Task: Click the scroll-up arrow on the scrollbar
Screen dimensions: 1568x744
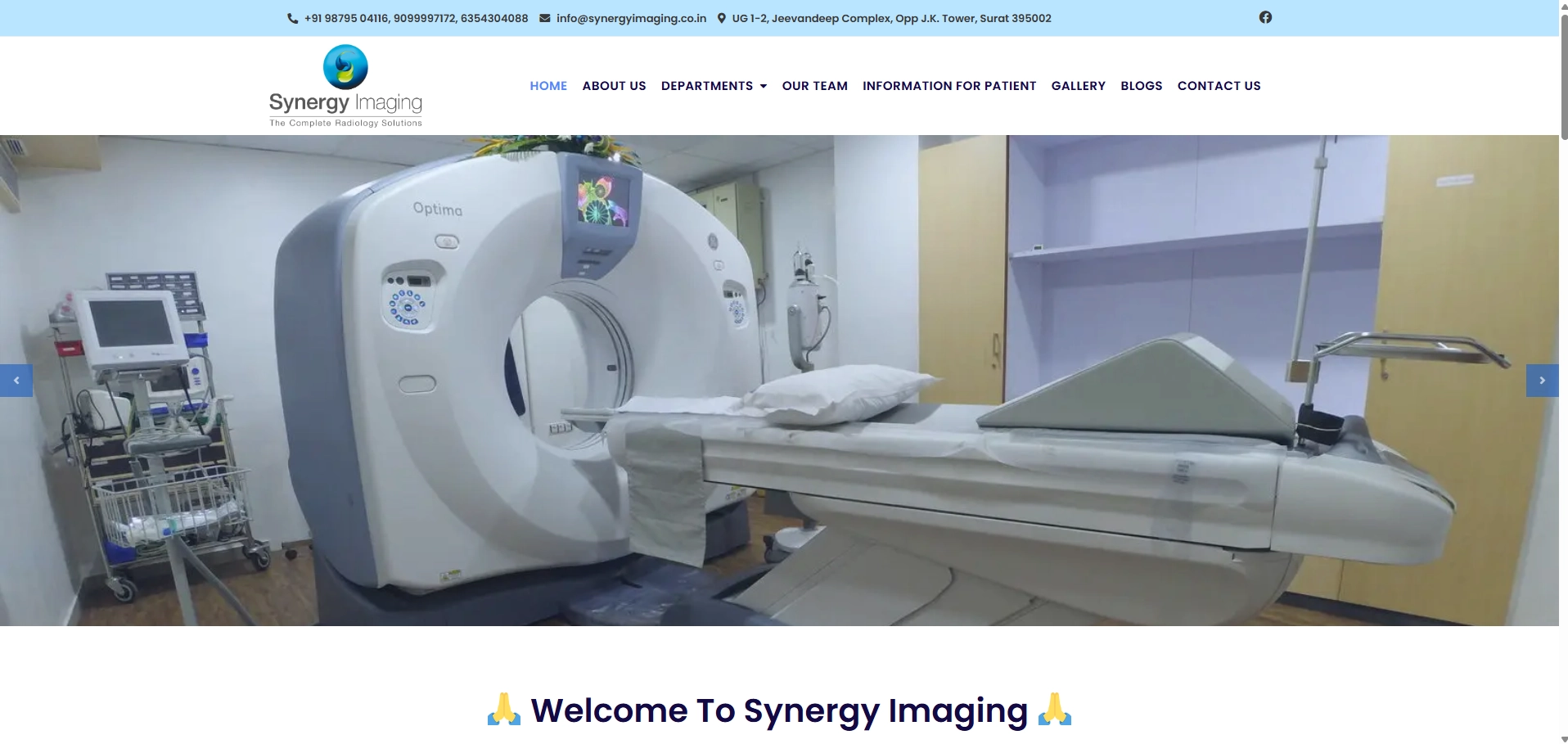Action: click(x=1560, y=7)
